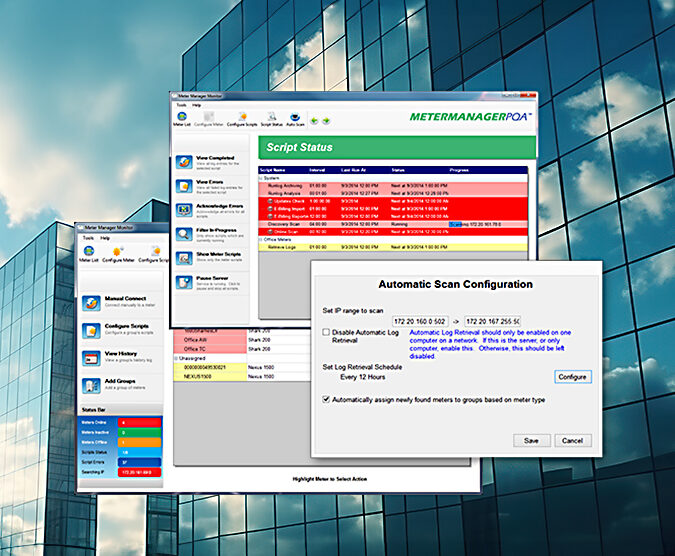Click the green Meters Inactive status value
Viewport: 675px width, 556px height.
click(139, 432)
